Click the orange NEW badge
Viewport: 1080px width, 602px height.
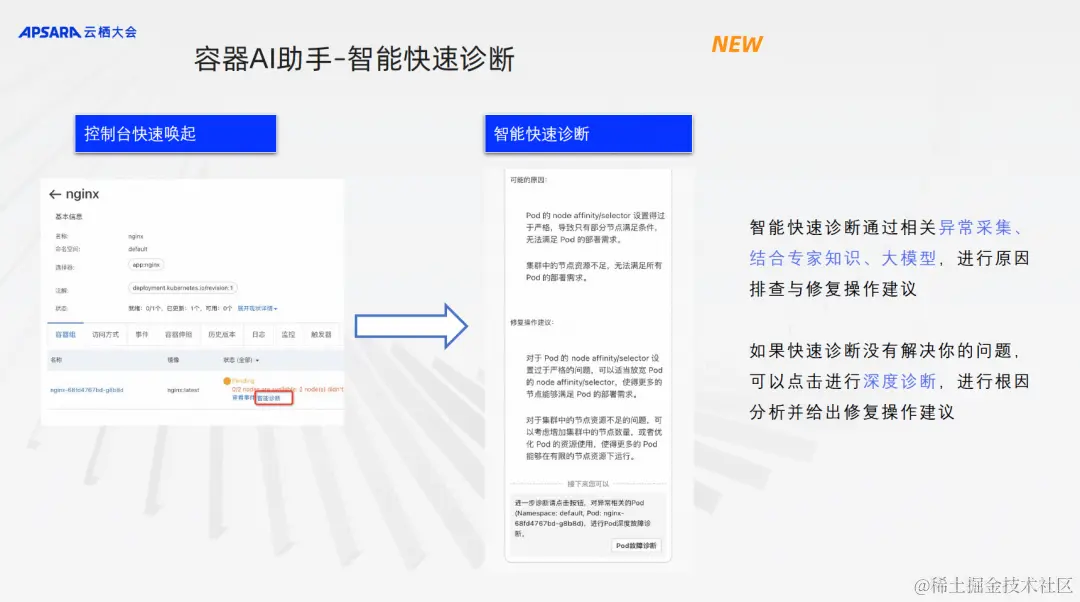[x=736, y=43]
